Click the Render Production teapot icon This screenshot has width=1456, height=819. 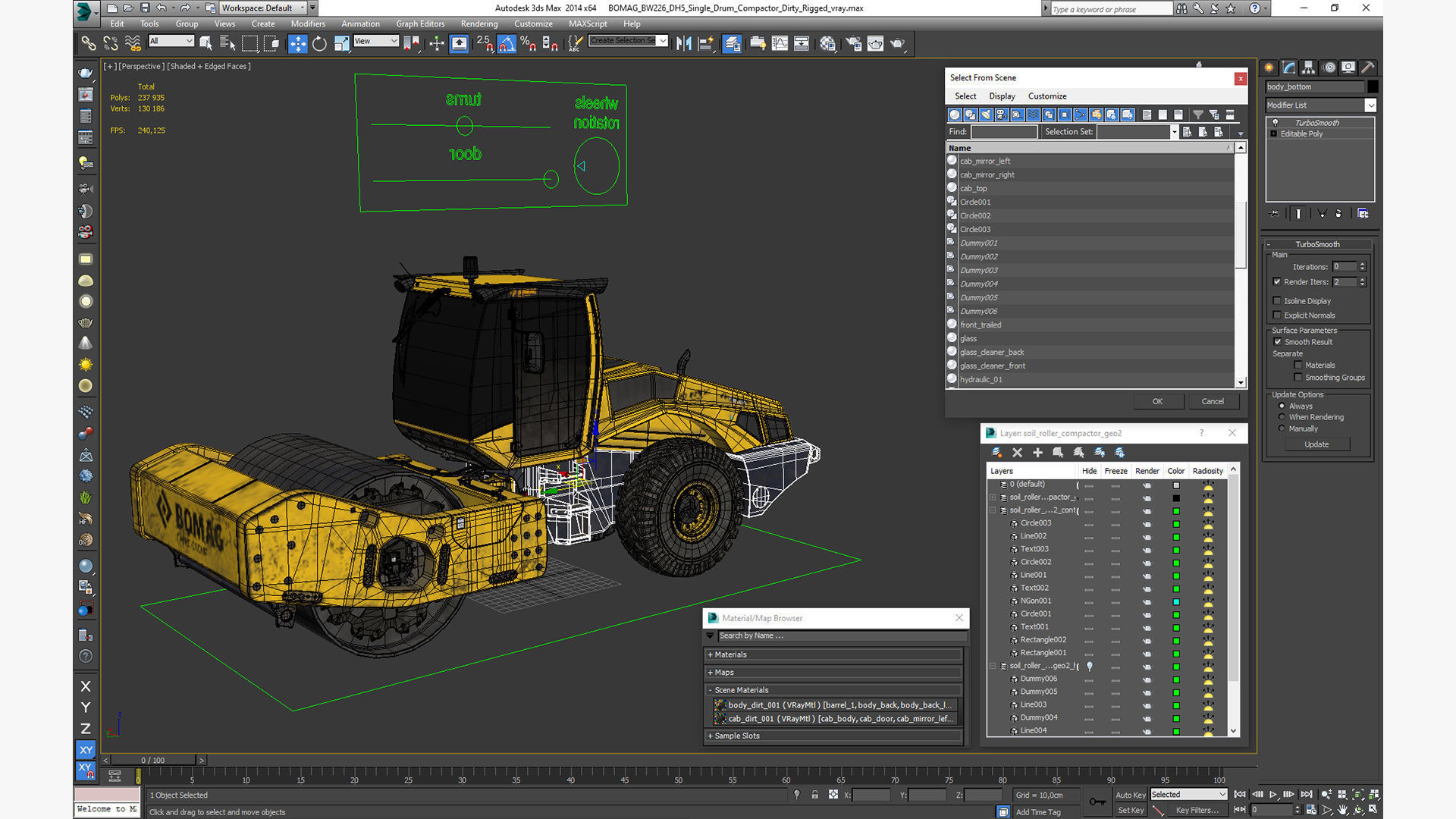pos(897,44)
